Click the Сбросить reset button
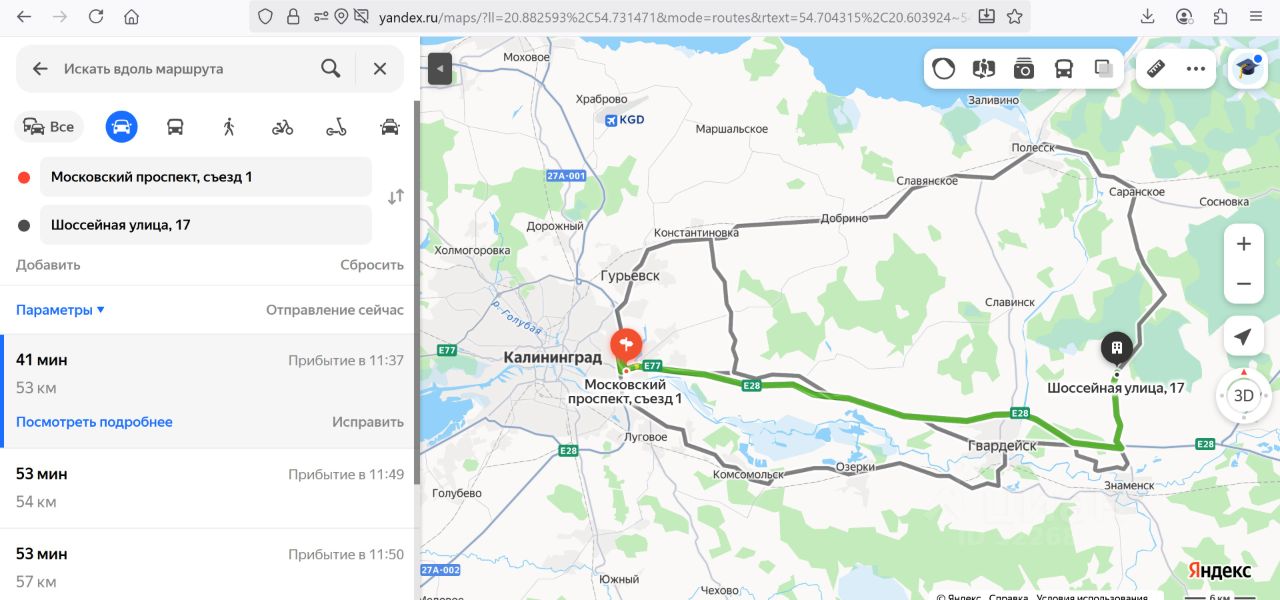The image size is (1280, 600). click(372, 265)
